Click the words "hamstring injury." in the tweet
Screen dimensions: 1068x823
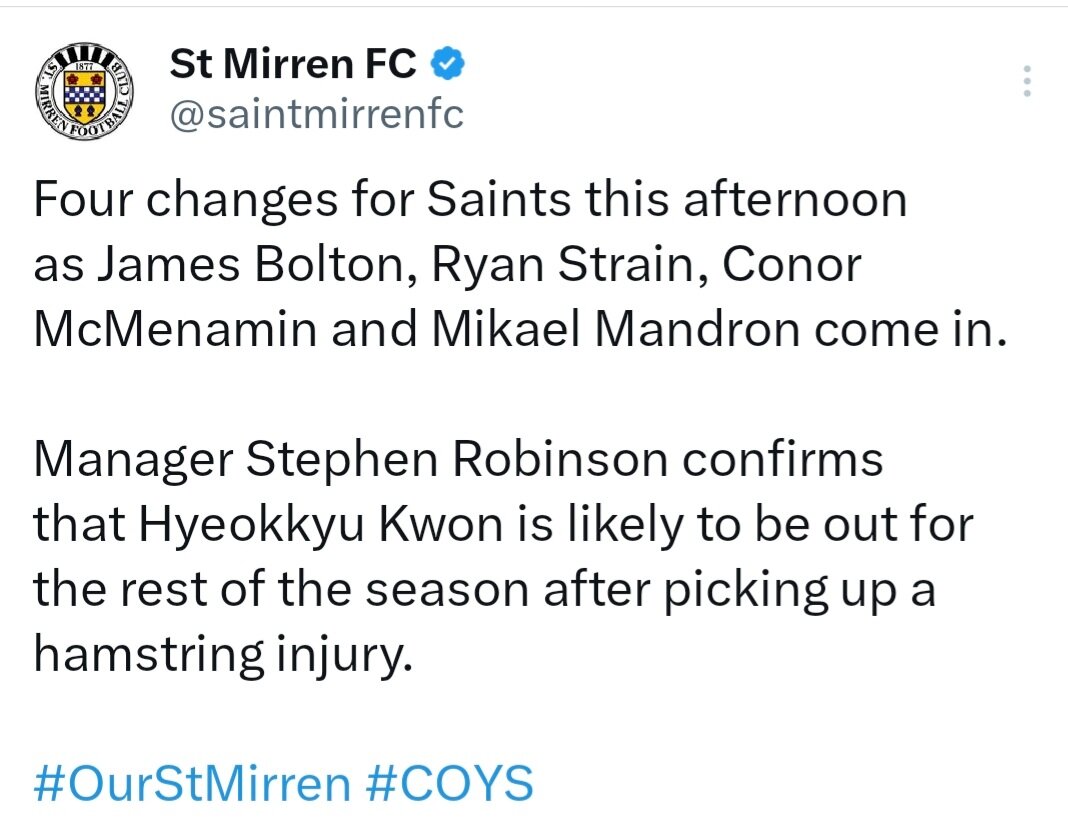coord(223,653)
